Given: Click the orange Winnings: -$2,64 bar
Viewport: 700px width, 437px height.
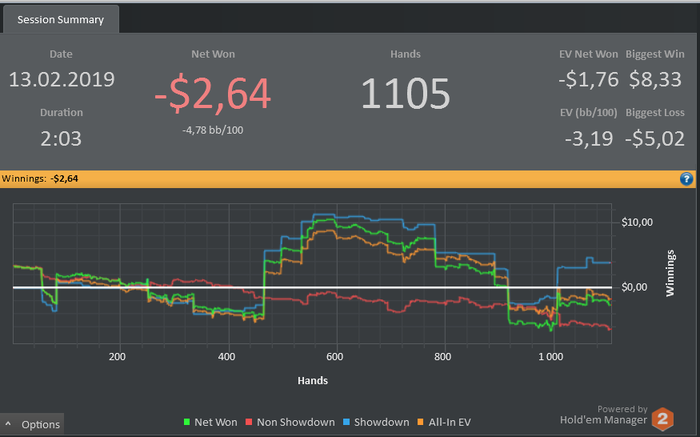Looking at the screenshot, I should tap(348, 179).
